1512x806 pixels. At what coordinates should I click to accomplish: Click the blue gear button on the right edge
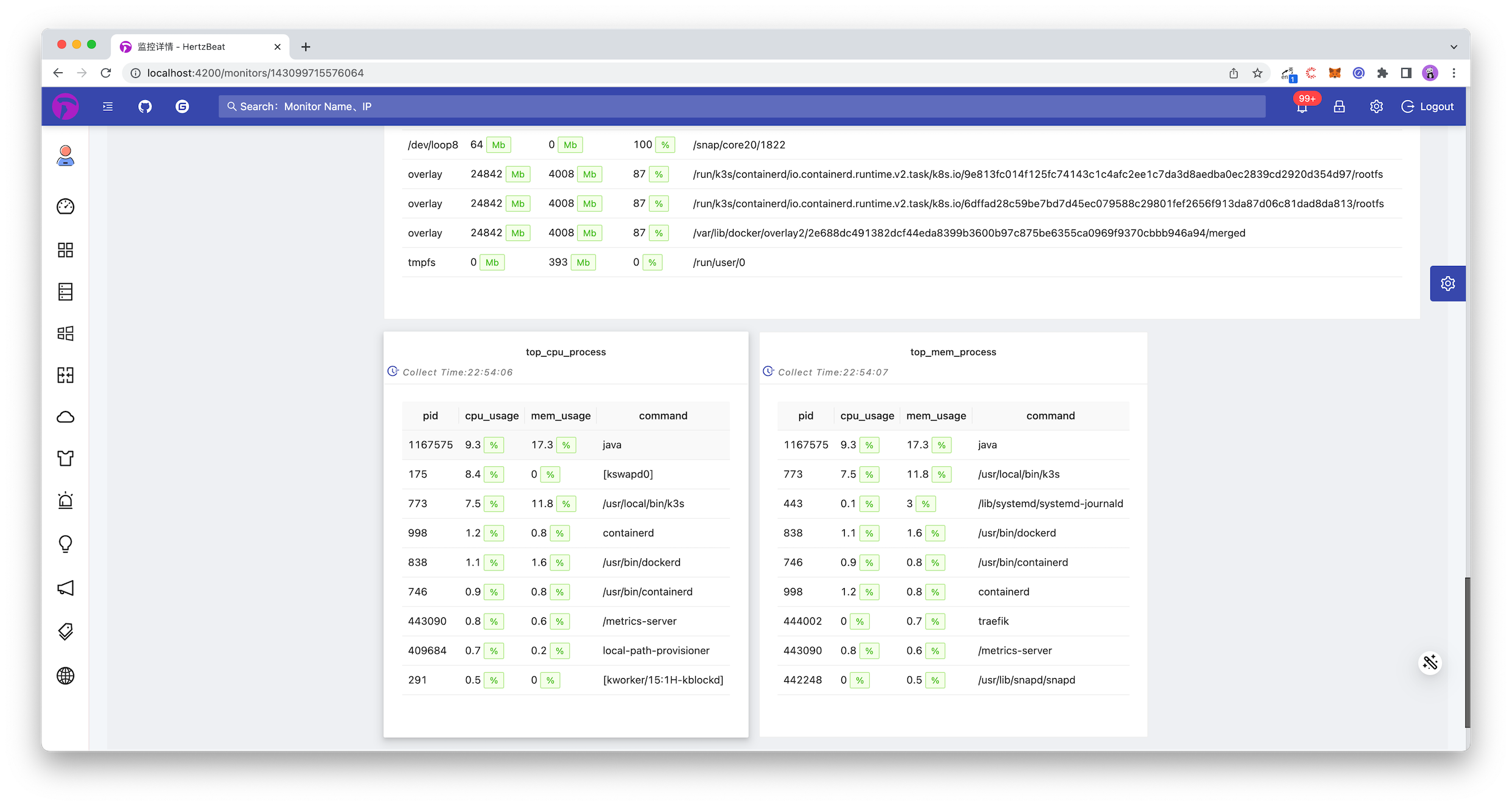1447,283
